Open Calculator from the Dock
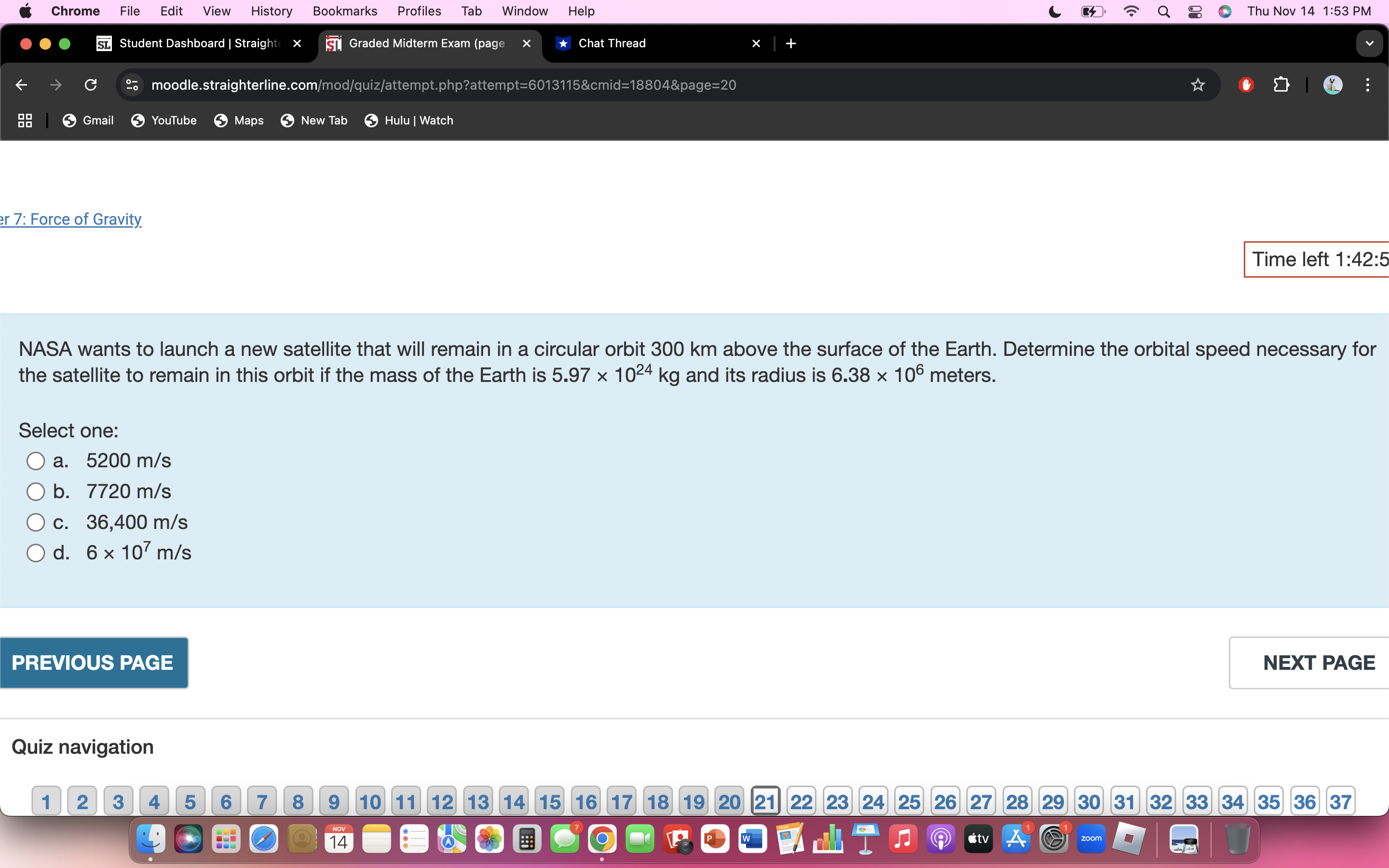The width and height of the screenshot is (1389, 868). pyautogui.click(x=527, y=838)
